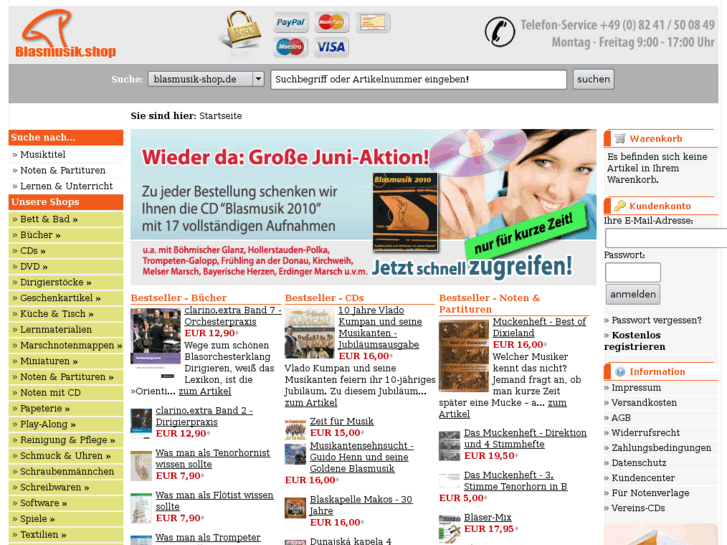727x545 pixels.
Task: Open the Muckenheft Direktion cover thumbnail
Action: click(449, 445)
